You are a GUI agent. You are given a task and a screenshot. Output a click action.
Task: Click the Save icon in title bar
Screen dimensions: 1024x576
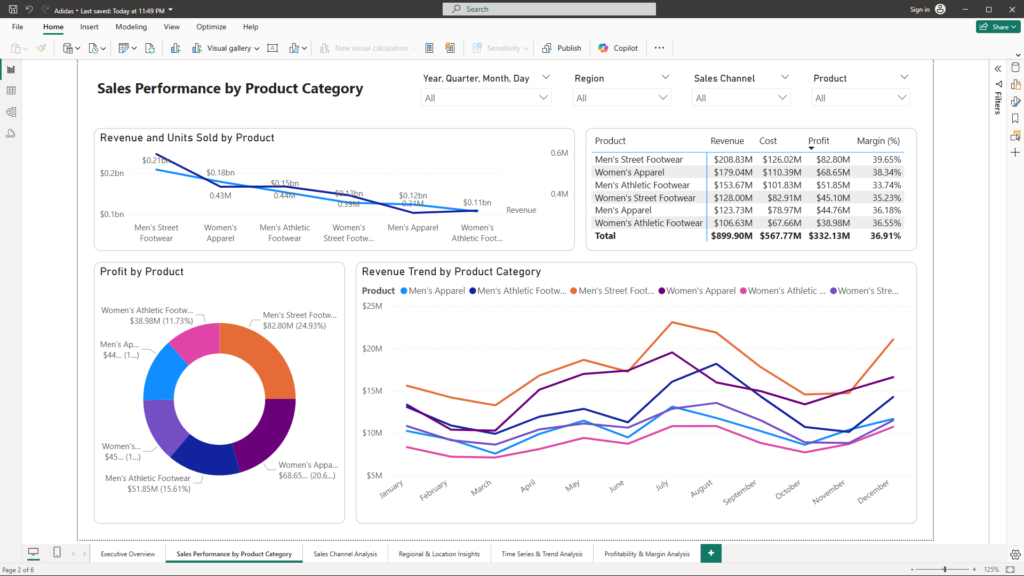point(12,9)
